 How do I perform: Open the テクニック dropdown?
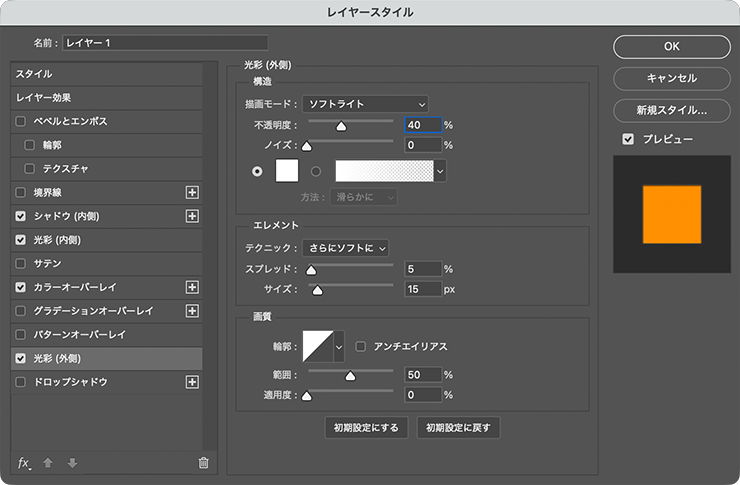coord(345,247)
